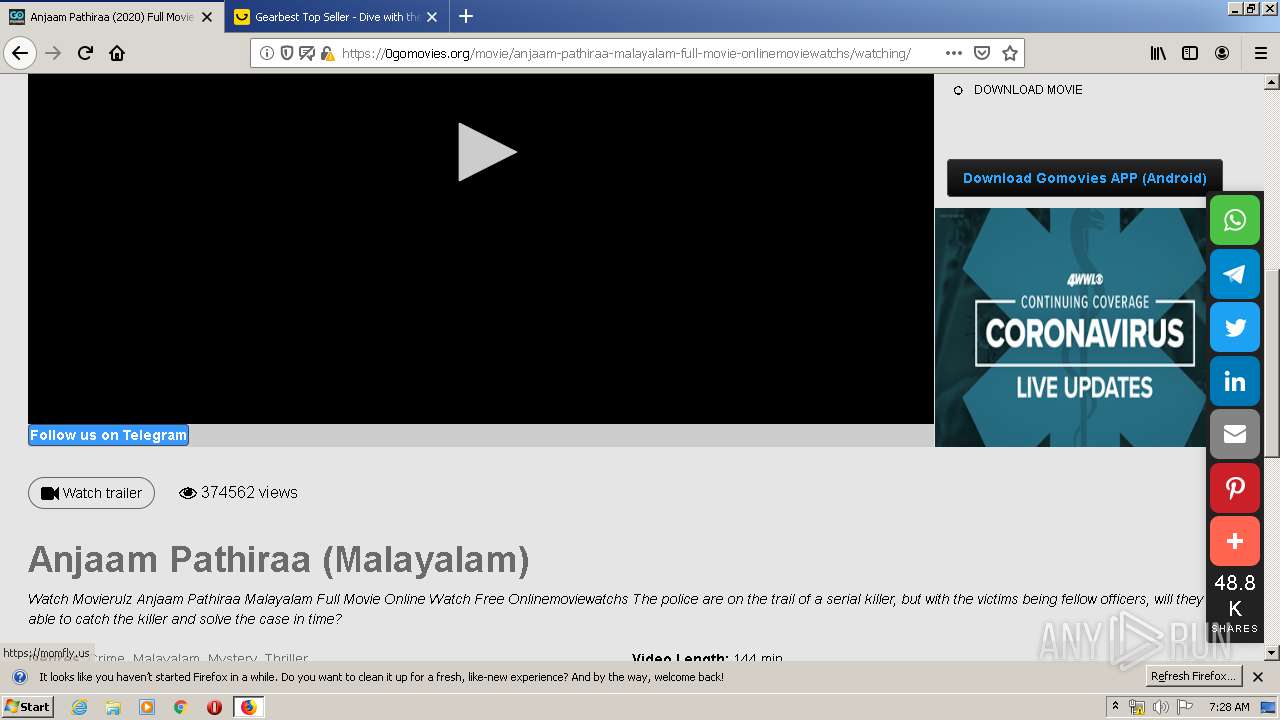
Task: Share via WhatsApp icon
Action: (x=1235, y=220)
